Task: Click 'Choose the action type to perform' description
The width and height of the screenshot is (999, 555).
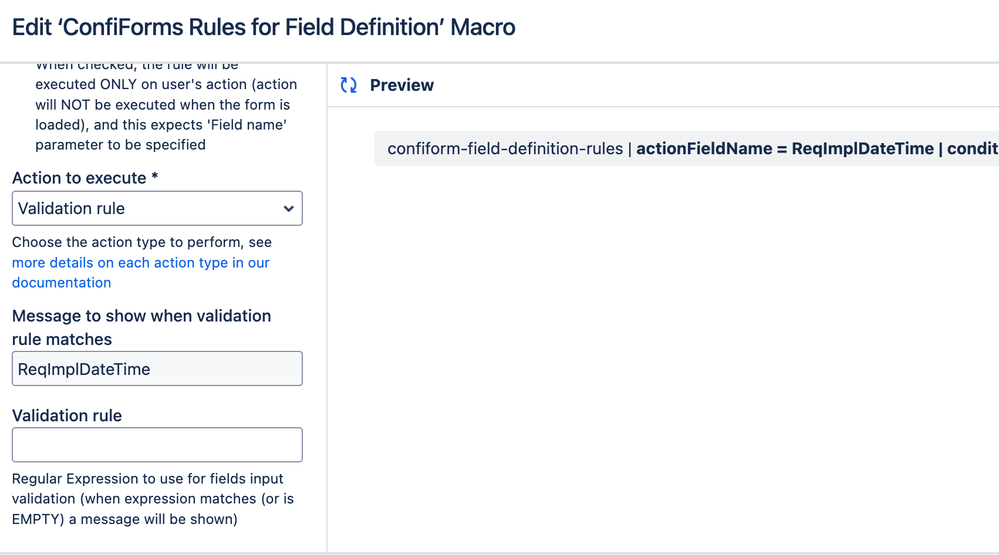Action: [141, 243]
